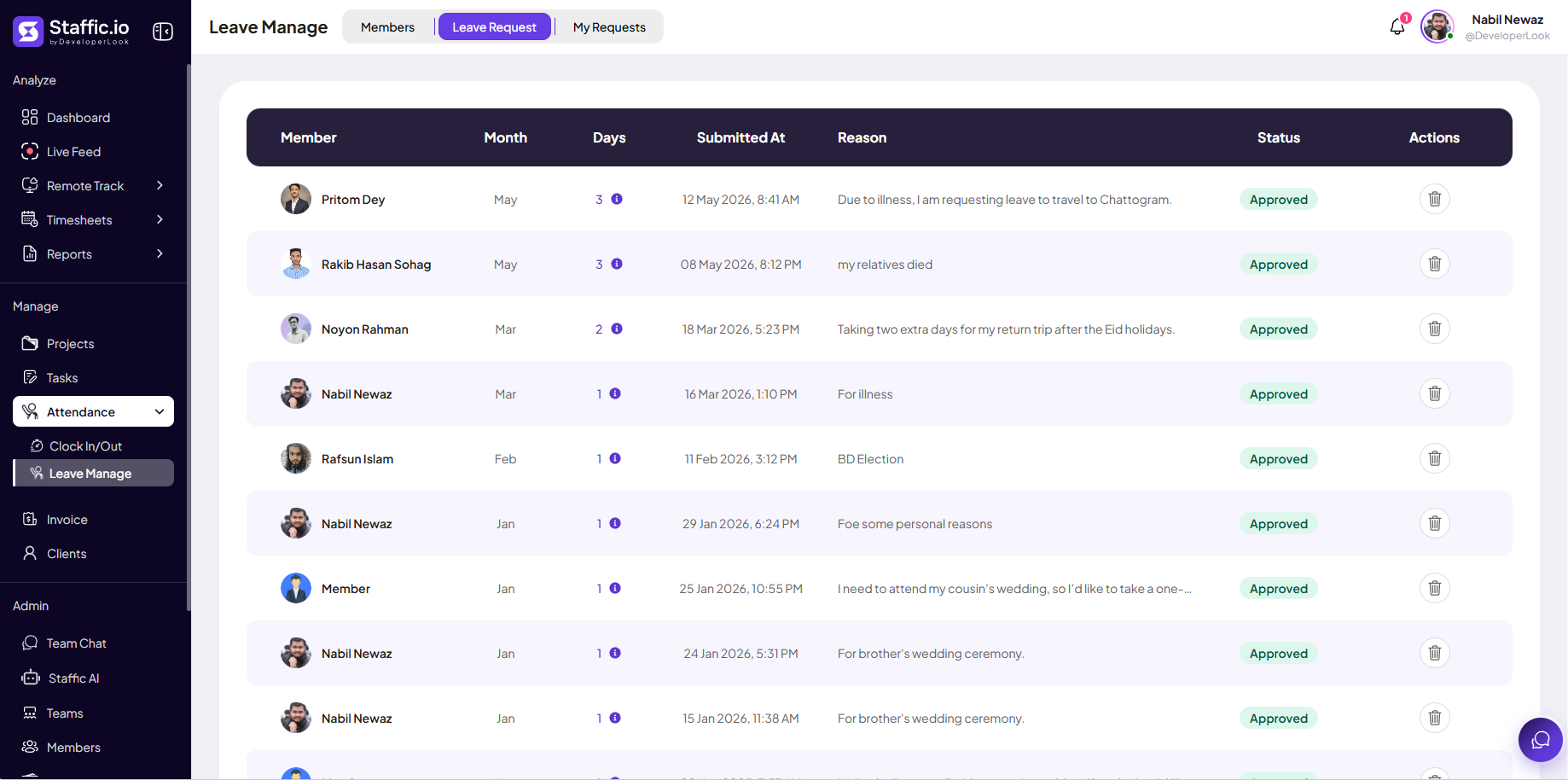Click the name Rakib Hasan Sohag

[x=376, y=265]
